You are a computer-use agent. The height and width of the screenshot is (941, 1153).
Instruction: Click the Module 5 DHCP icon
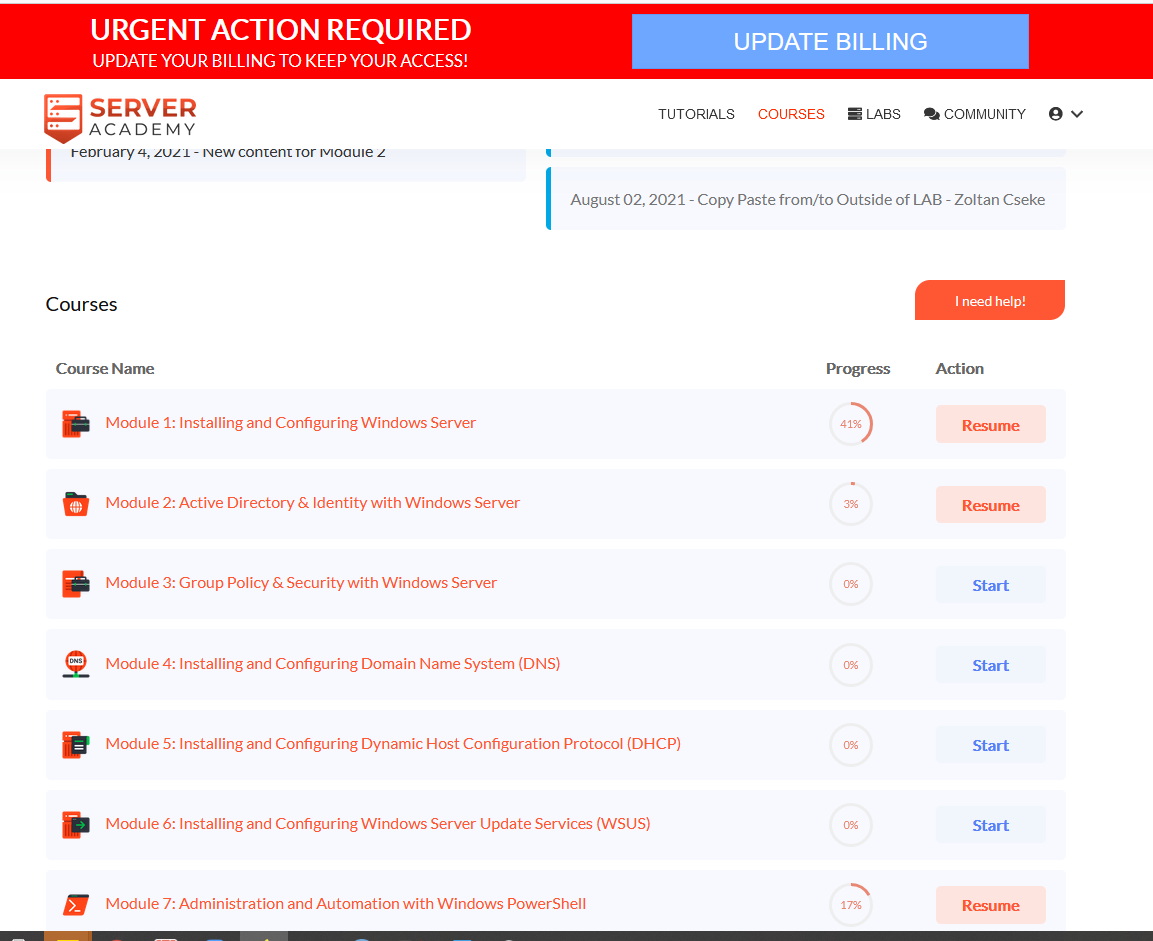coord(76,744)
